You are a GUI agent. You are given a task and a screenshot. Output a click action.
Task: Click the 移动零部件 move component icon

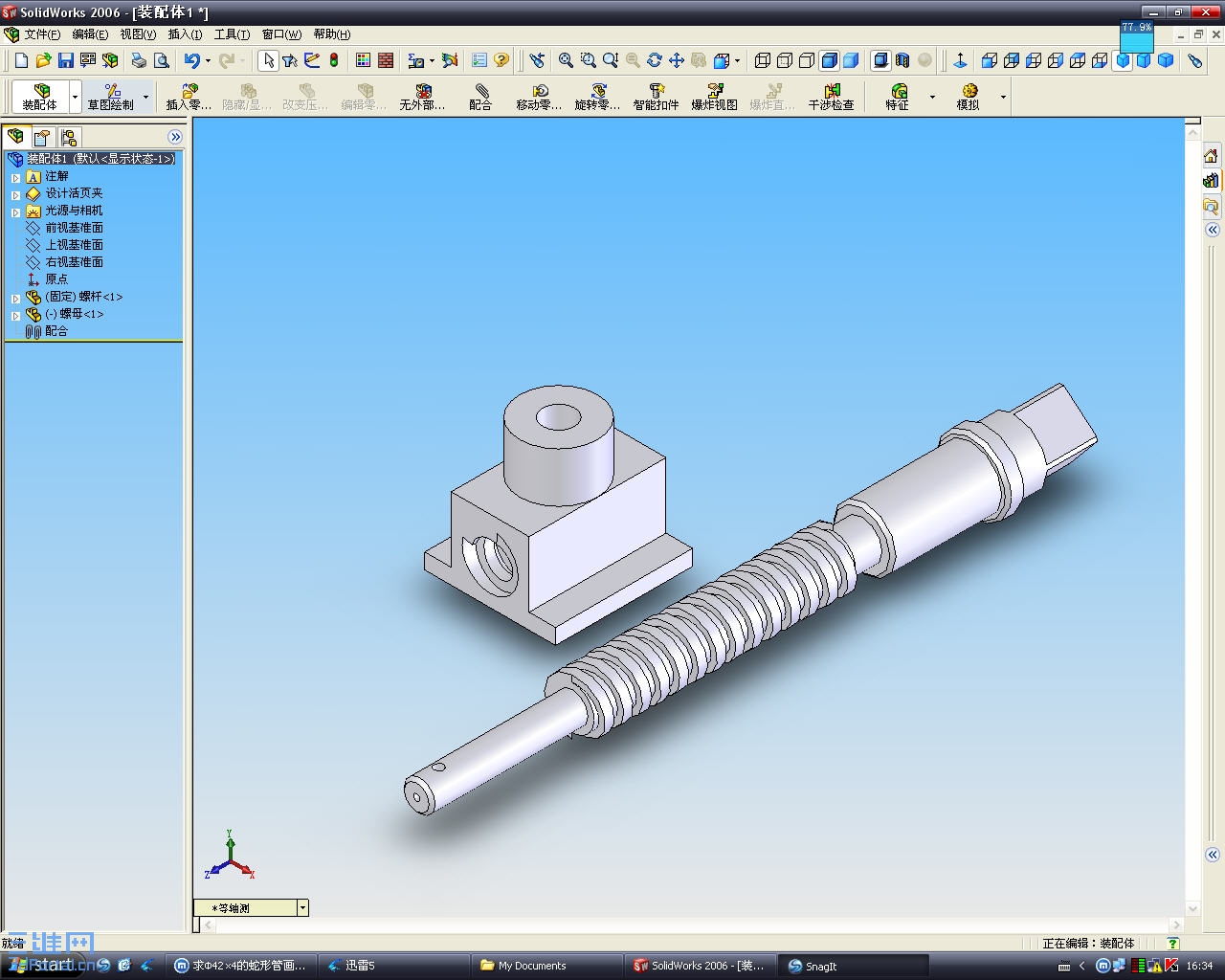pyautogui.click(x=539, y=97)
